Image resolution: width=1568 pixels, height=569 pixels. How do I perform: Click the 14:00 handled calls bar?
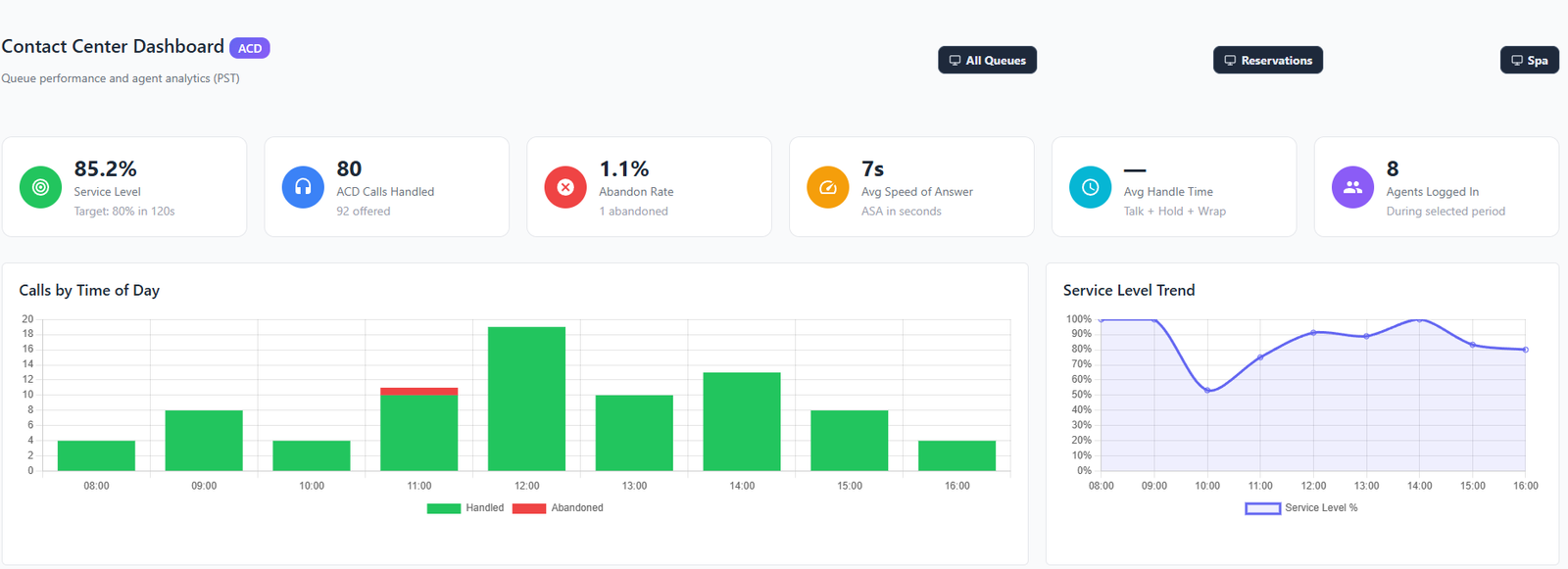[x=742, y=421]
